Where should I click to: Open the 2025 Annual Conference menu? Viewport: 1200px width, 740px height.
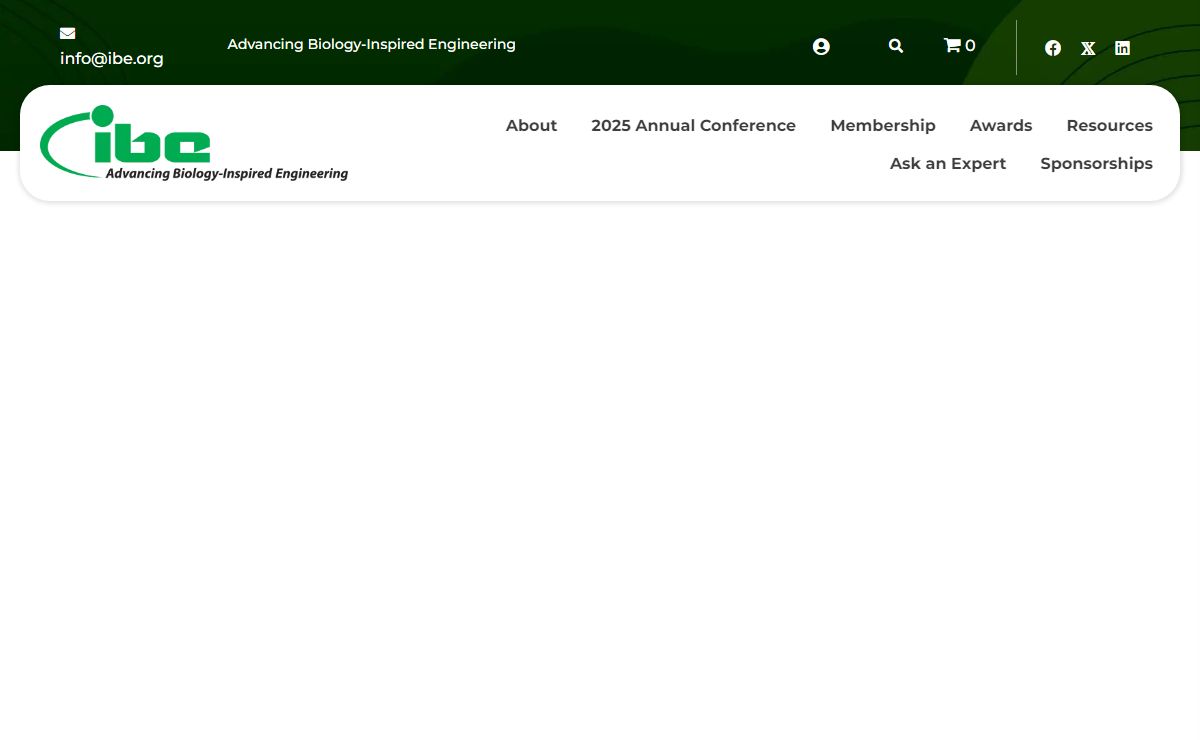[x=693, y=125]
